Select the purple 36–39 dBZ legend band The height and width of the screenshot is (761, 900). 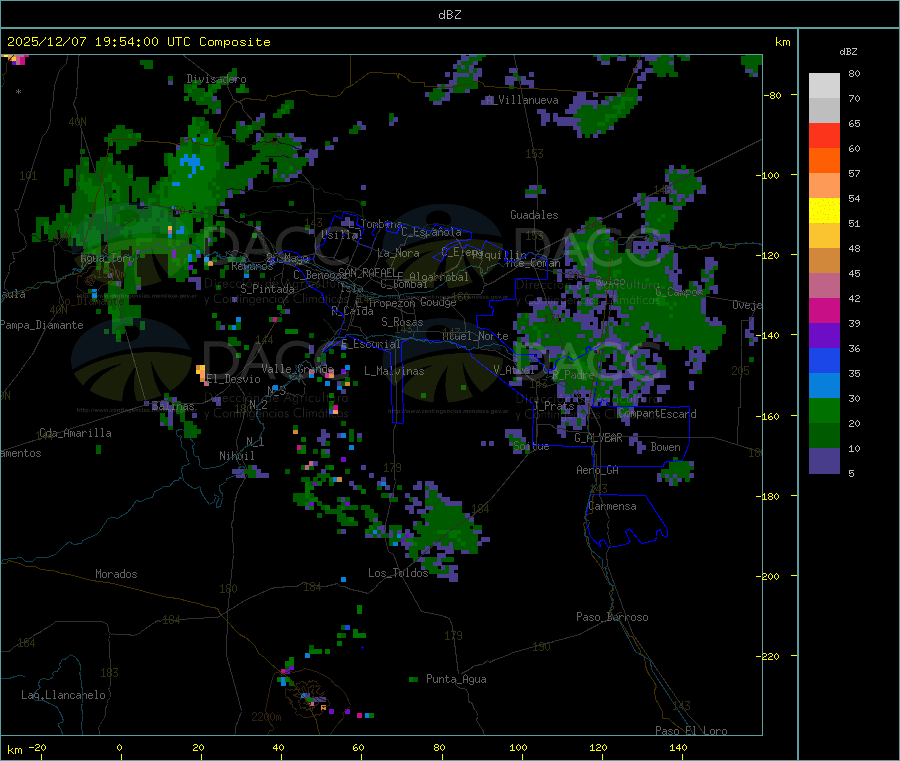824,336
